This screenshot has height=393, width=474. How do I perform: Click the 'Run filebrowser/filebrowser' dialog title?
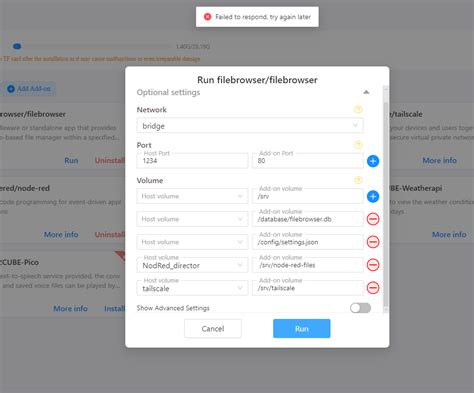pos(257,80)
